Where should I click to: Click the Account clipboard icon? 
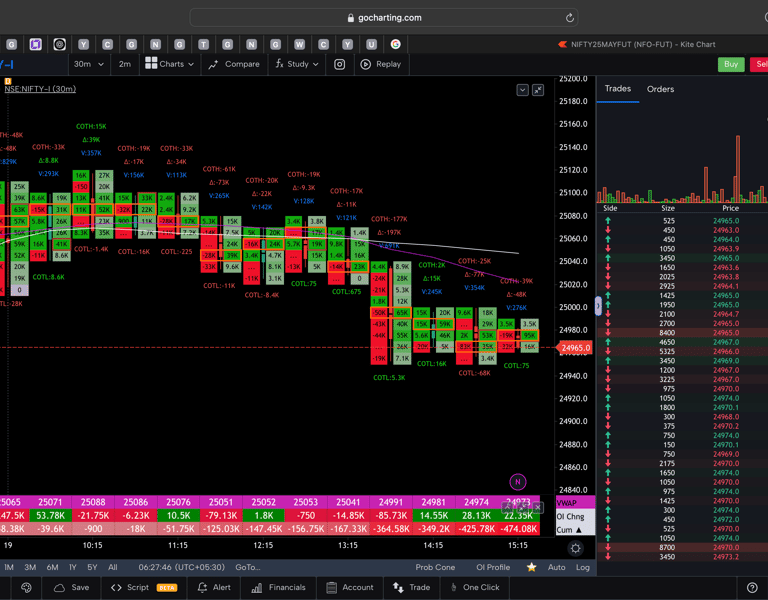(332, 587)
